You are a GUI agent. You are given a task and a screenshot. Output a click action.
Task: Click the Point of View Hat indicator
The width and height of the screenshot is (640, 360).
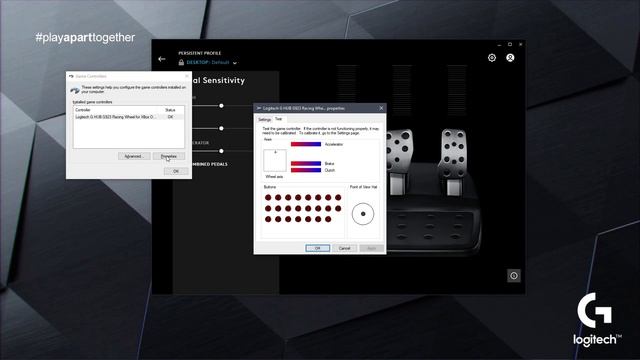(x=363, y=214)
